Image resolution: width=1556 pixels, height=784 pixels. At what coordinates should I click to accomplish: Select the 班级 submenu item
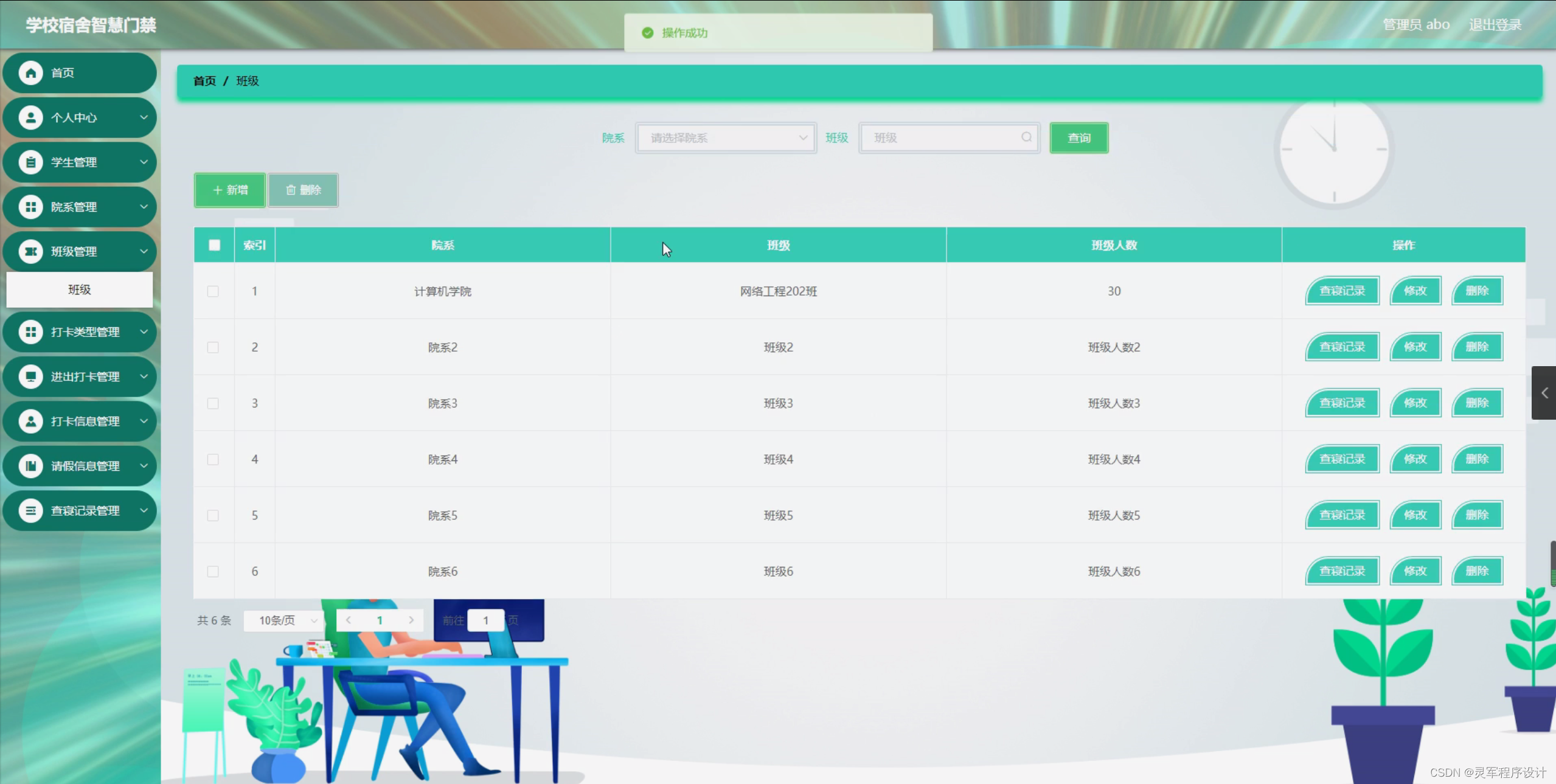(80, 290)
